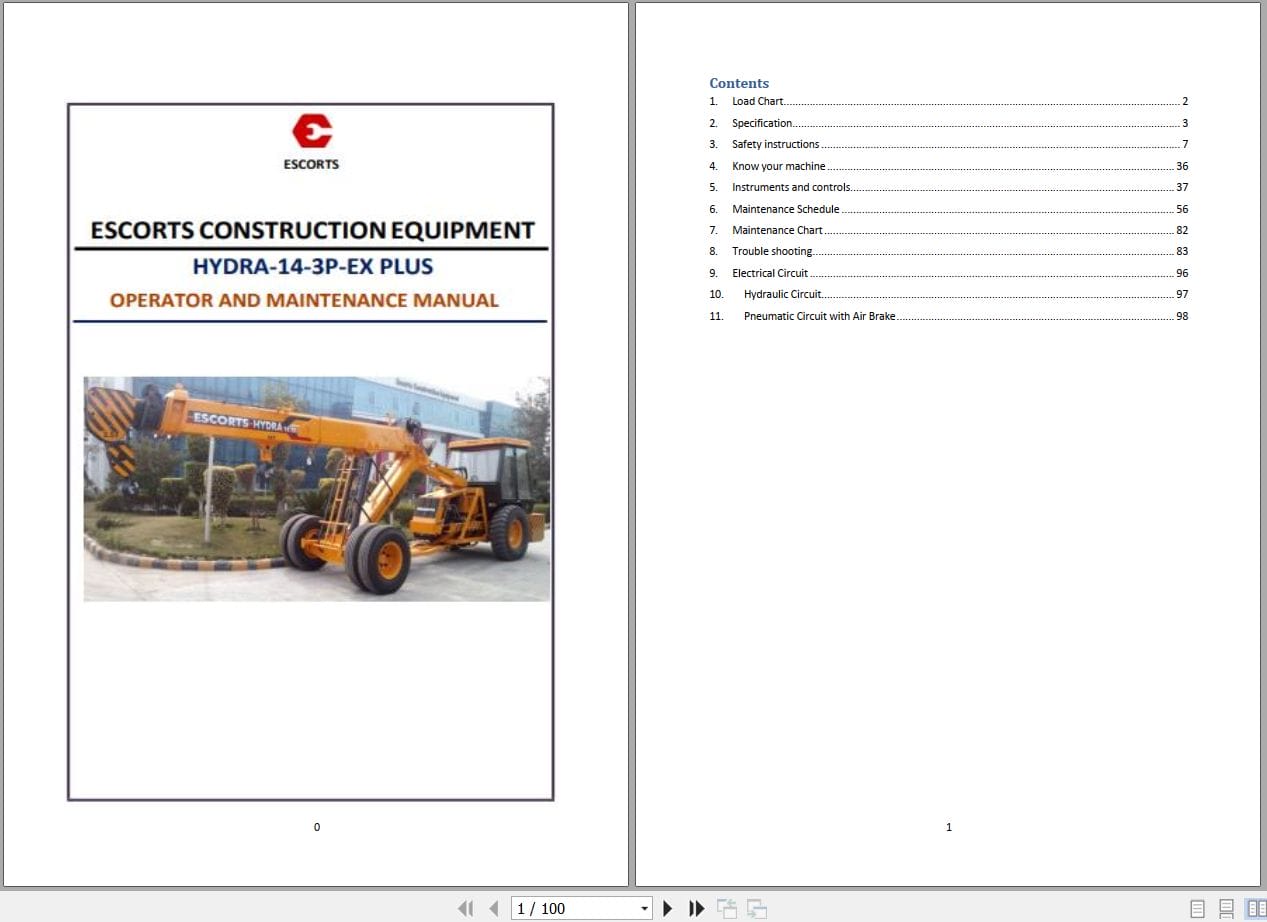Screen dimensions: 1267x922
Task: Go to the next page
Action: coord(668,908)
